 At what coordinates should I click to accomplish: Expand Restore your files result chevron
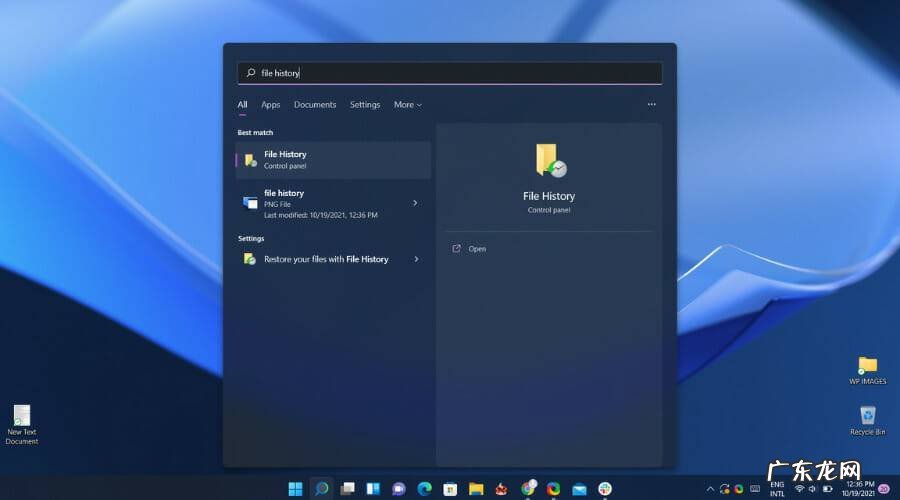(416, 259)
